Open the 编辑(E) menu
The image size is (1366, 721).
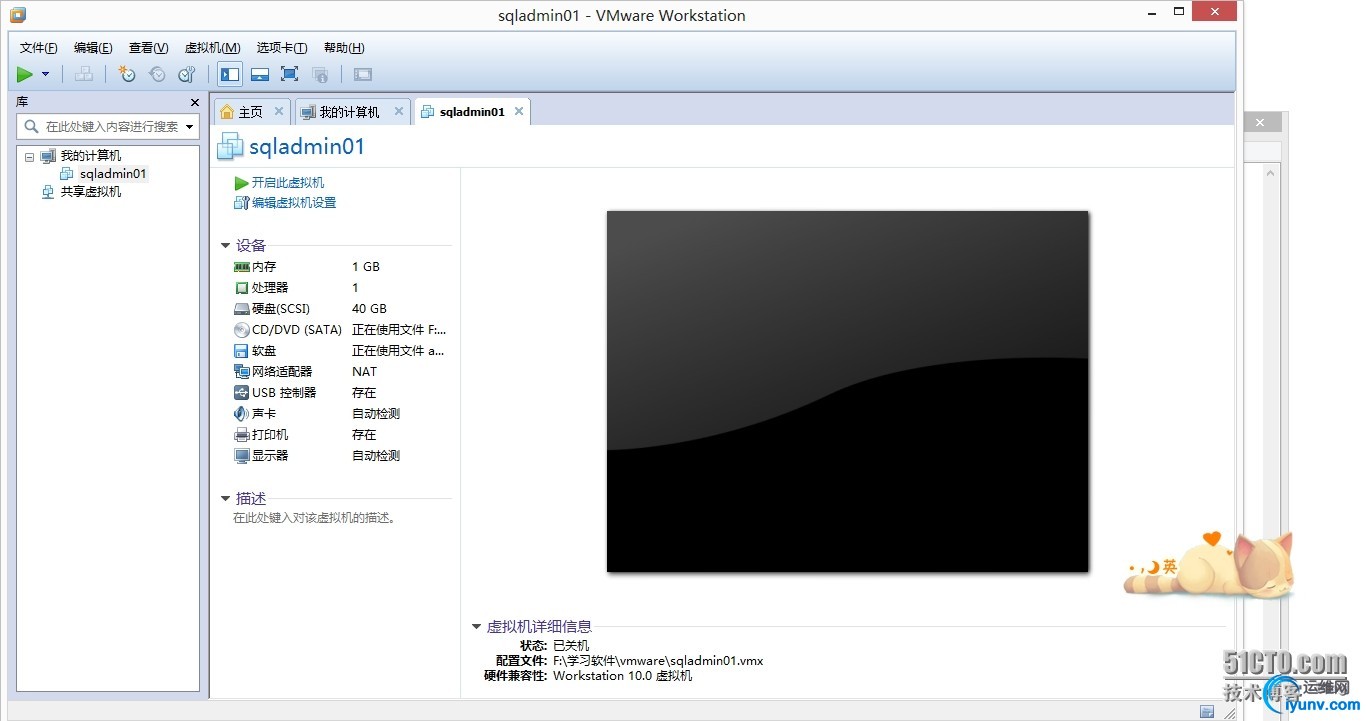point(93,48)
